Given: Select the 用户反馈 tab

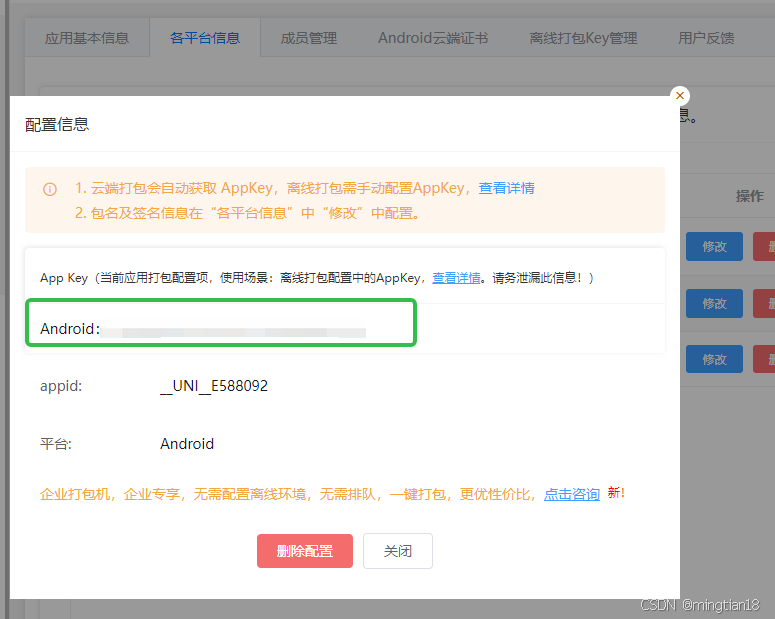Looking at the screenshot, I should 706,38.
